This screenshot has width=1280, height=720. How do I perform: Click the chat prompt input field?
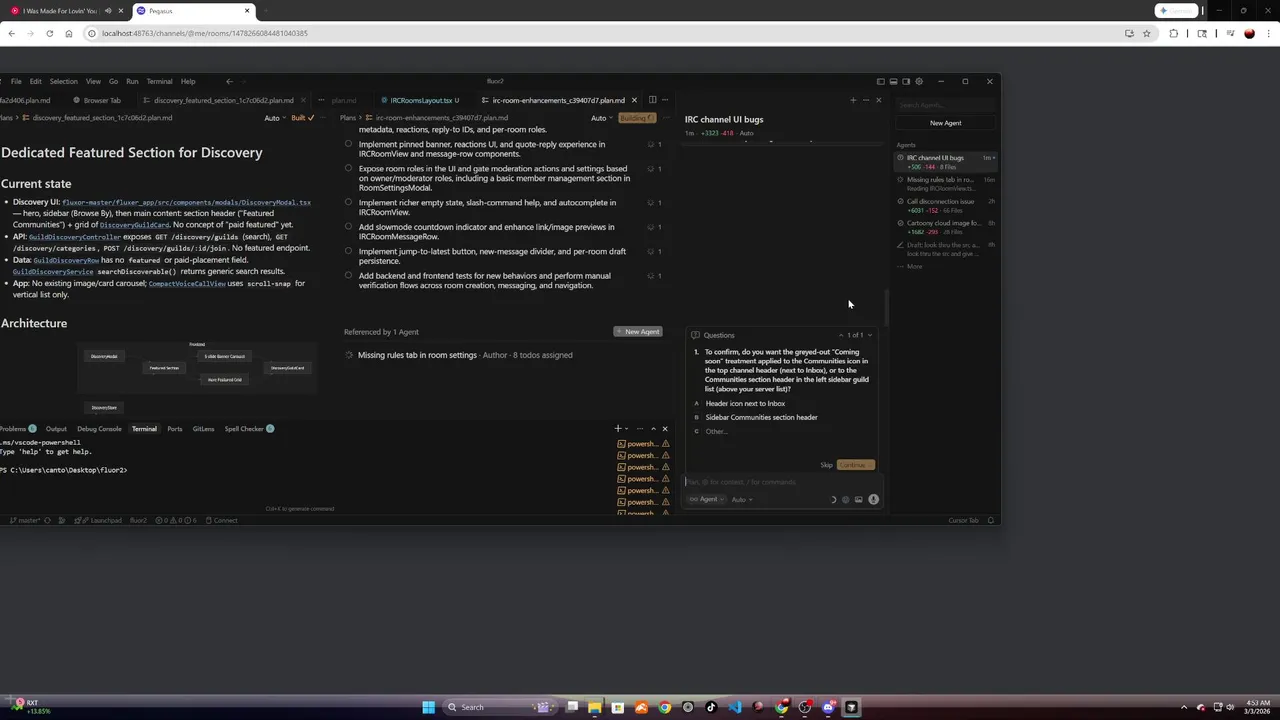tap(780, 482)
